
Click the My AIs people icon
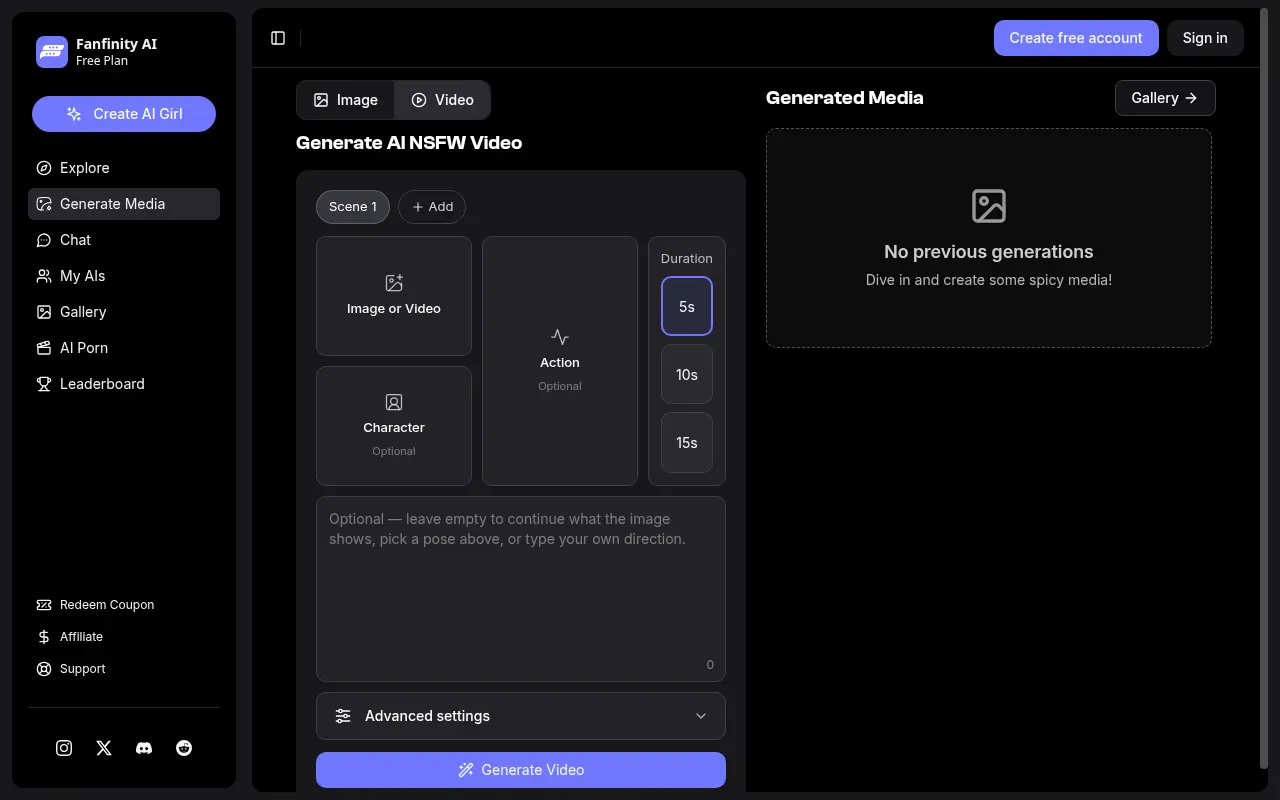point(44,276)
